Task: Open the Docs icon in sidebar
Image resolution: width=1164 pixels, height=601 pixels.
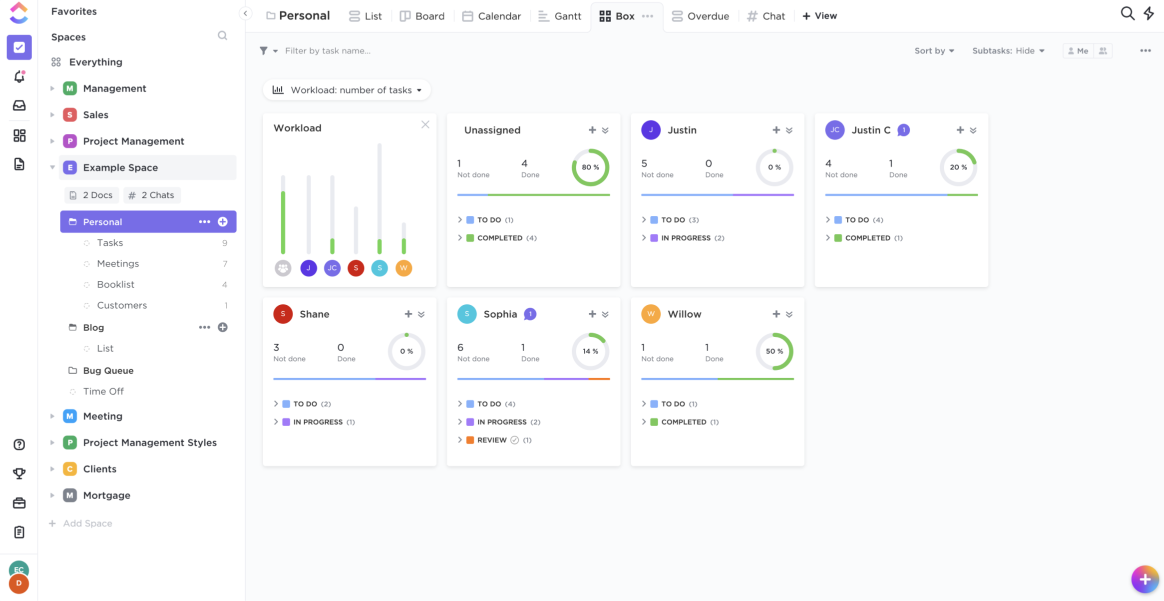Action: [19, 164]
